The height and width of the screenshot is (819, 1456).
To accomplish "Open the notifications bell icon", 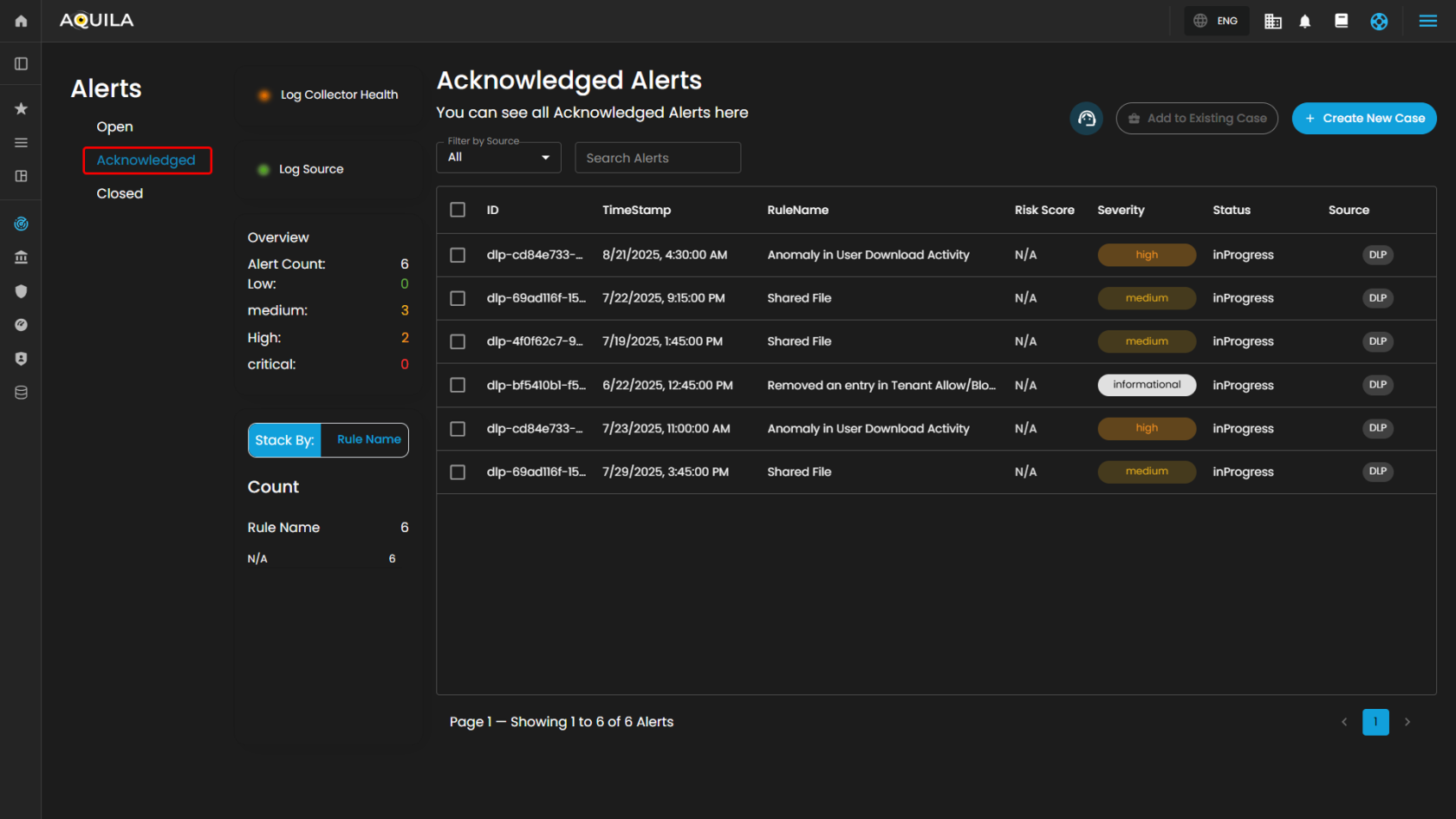I will point(1304,22).
